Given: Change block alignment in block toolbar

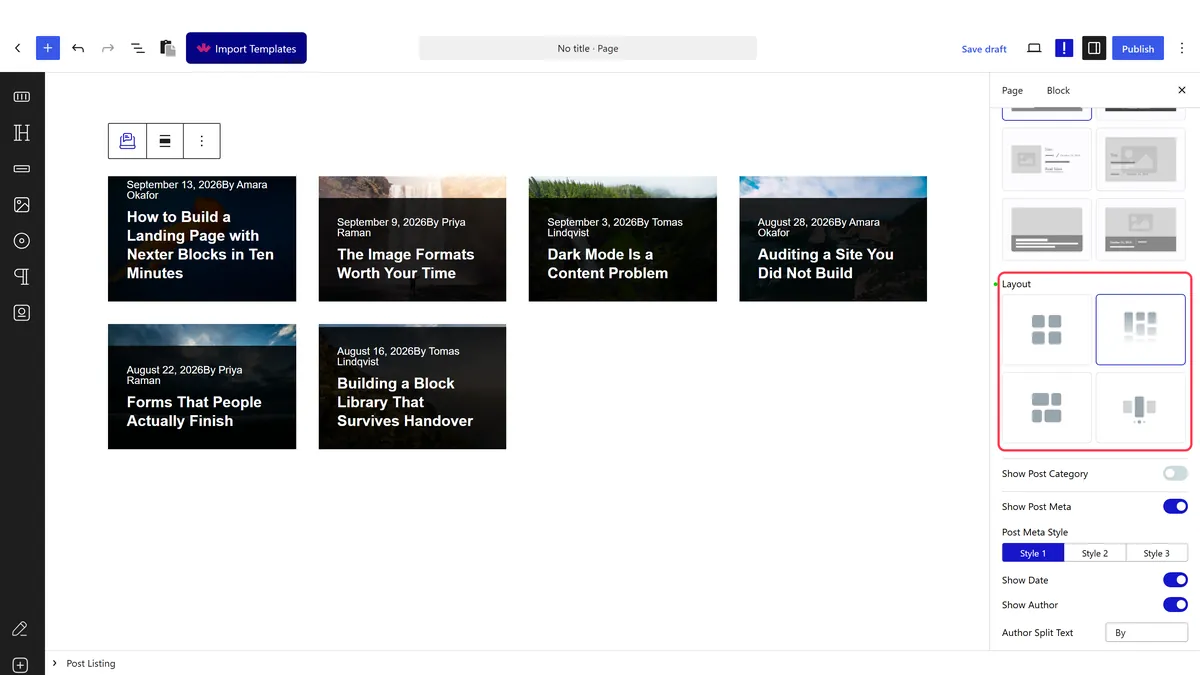Looking at the screenshot, I should tap(165, 141).
